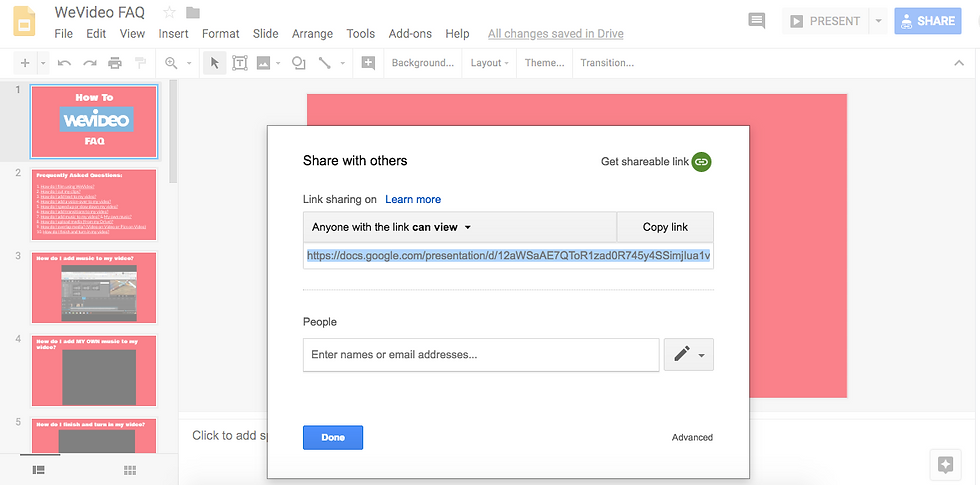Open the Add-ons menu
Screen dimensions: 980x485
coord(410,34)
